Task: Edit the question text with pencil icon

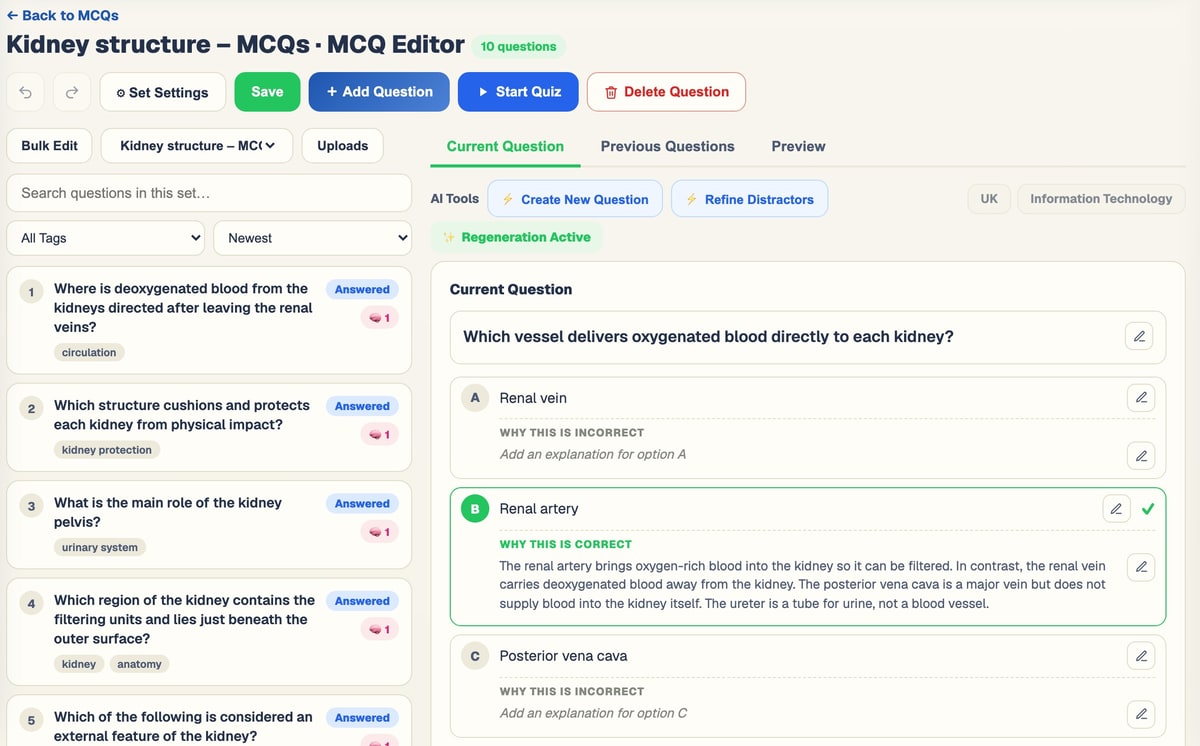Action: tap(1139, 336)
